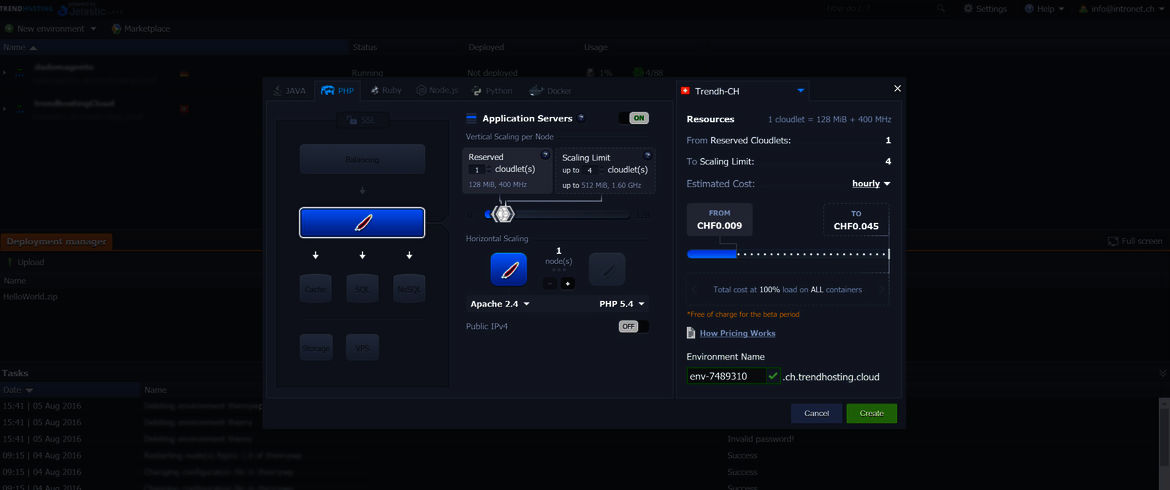Edit the Environment Name field
The width and height of the screenshot is (1170, 490).
726,377
